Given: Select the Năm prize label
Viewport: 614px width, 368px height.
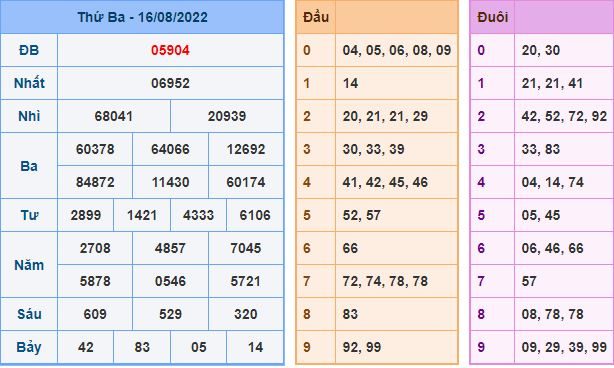Looking at the screenshot, I should point(29,265).
